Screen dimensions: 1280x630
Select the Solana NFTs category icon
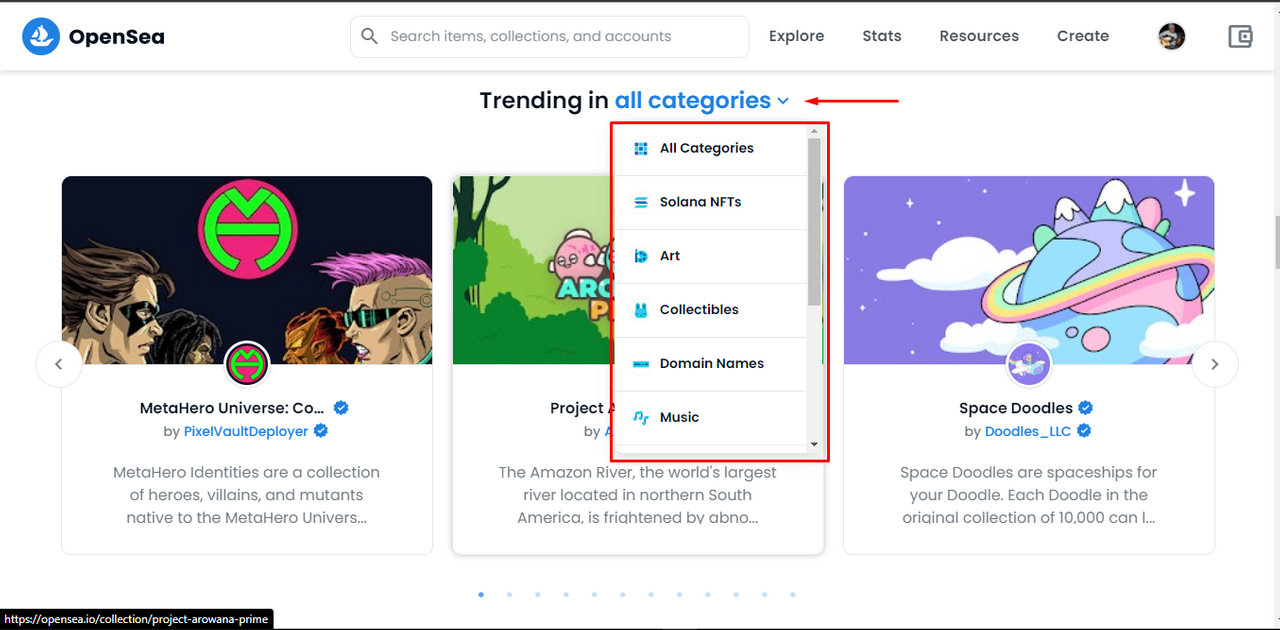point(641,202)
